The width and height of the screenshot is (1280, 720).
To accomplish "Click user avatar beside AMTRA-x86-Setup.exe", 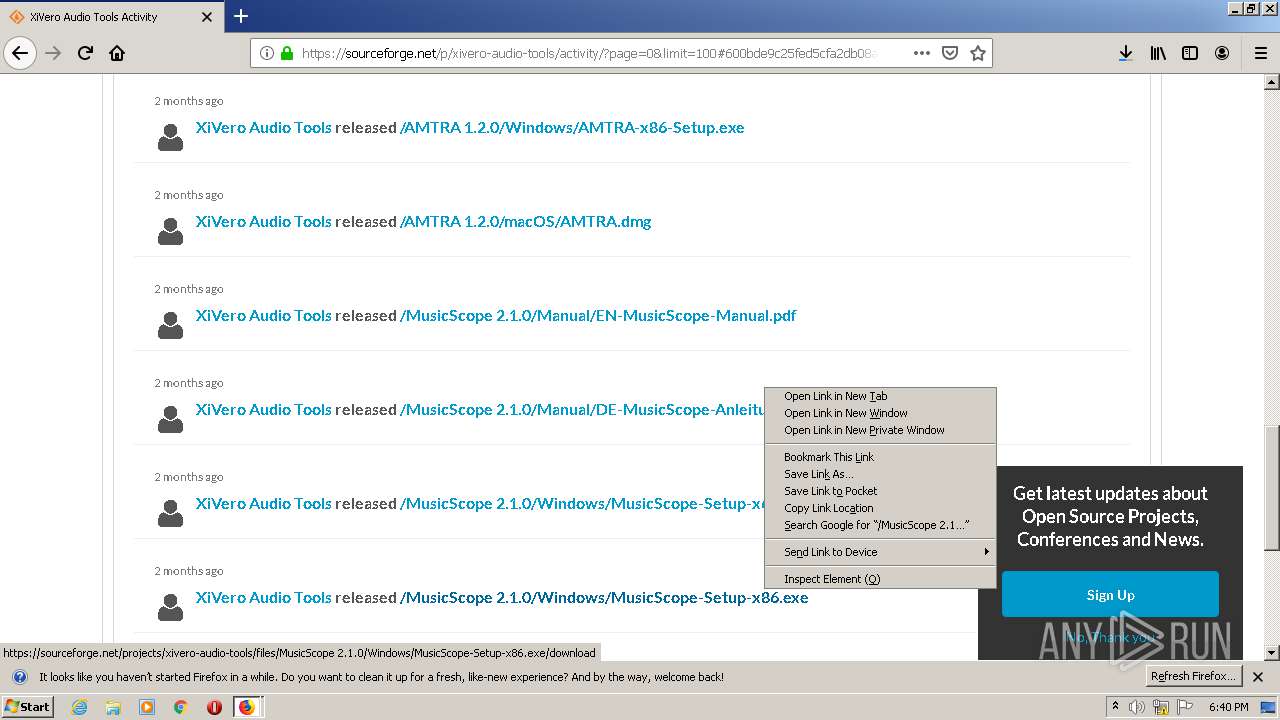I will (171, 137).
